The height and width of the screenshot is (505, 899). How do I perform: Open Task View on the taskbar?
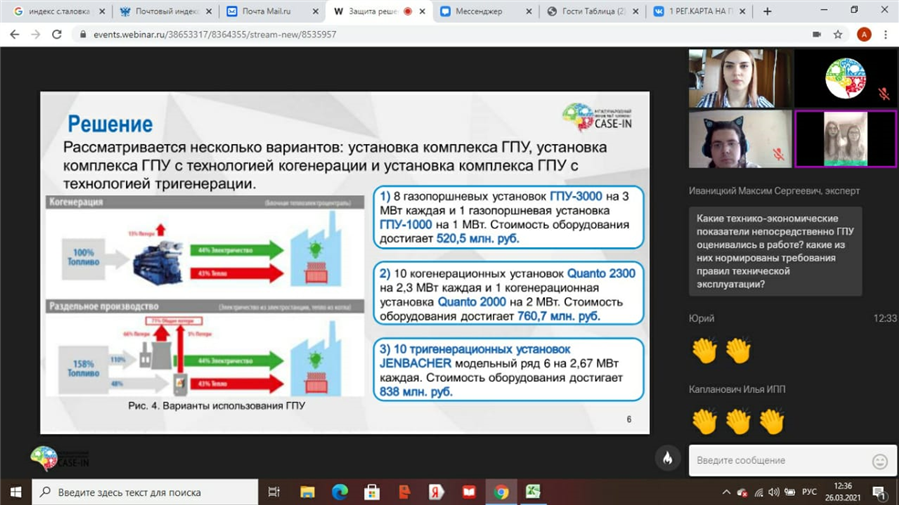tap(274, 492)
